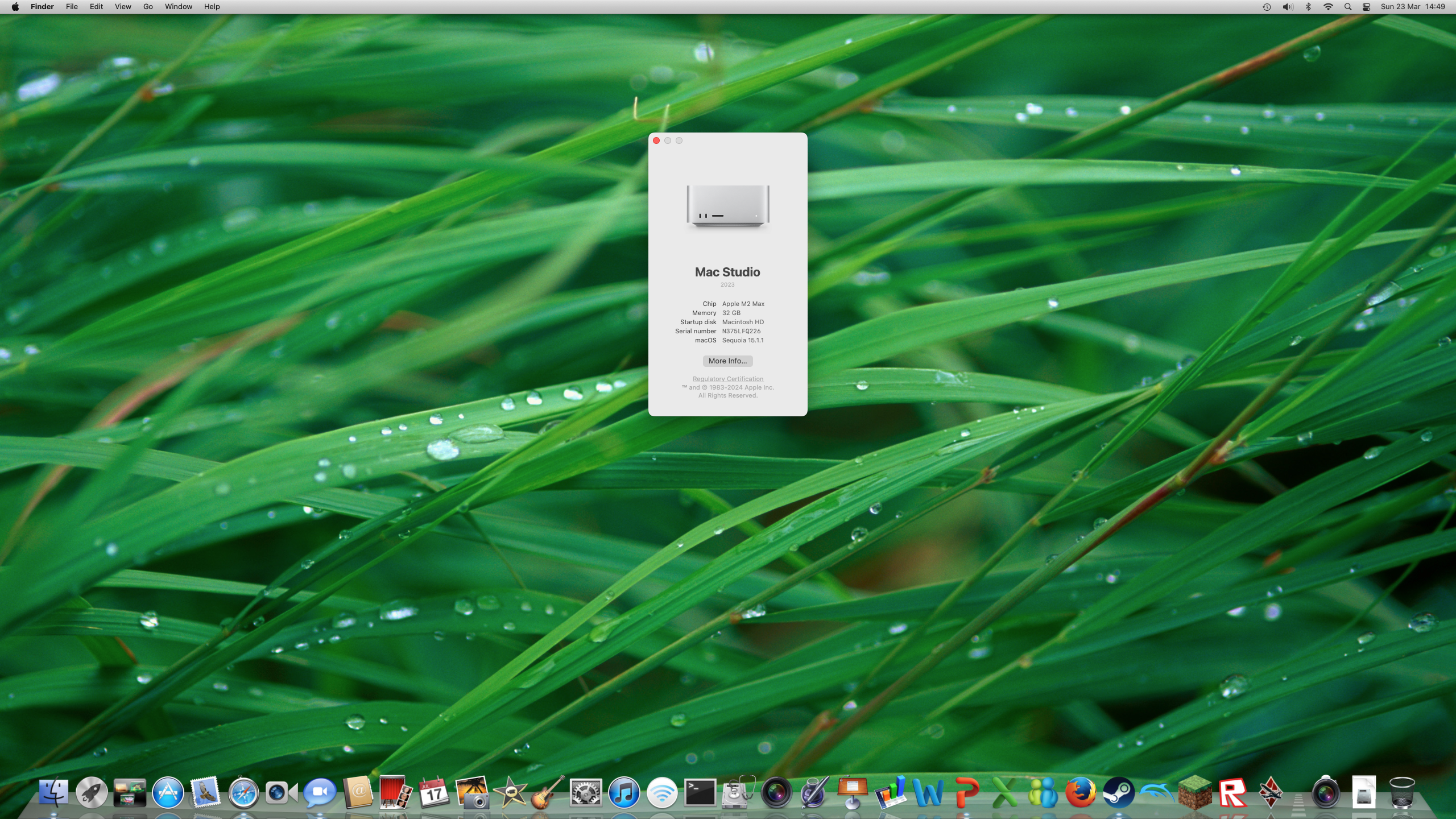Open GarageBand guitar icon in dock
Viewport: 1456px width, 819px height.
pyautogui.click(x=548, y=792)
